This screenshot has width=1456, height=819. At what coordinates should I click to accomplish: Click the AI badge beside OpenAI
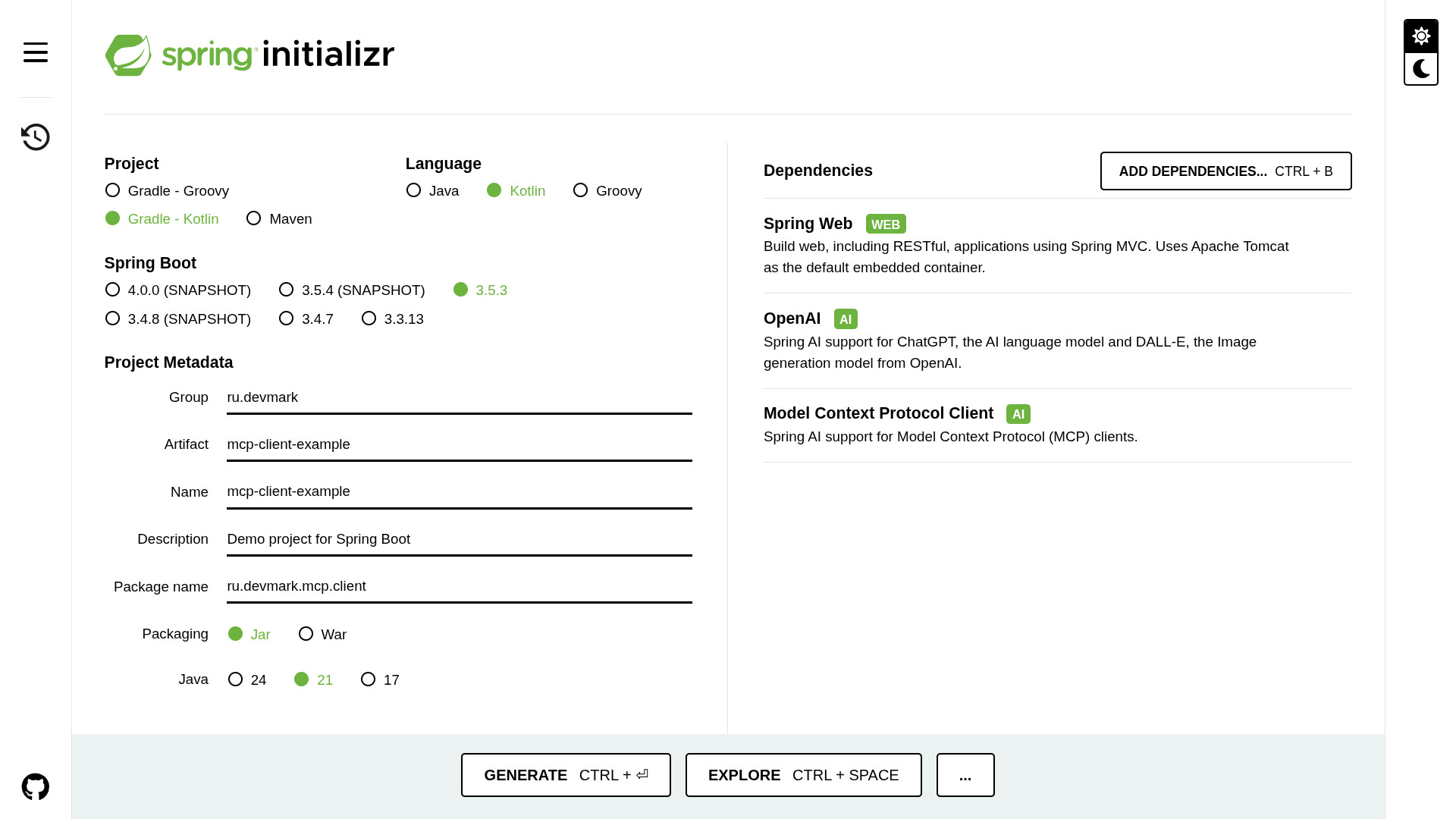click(846, 319)
